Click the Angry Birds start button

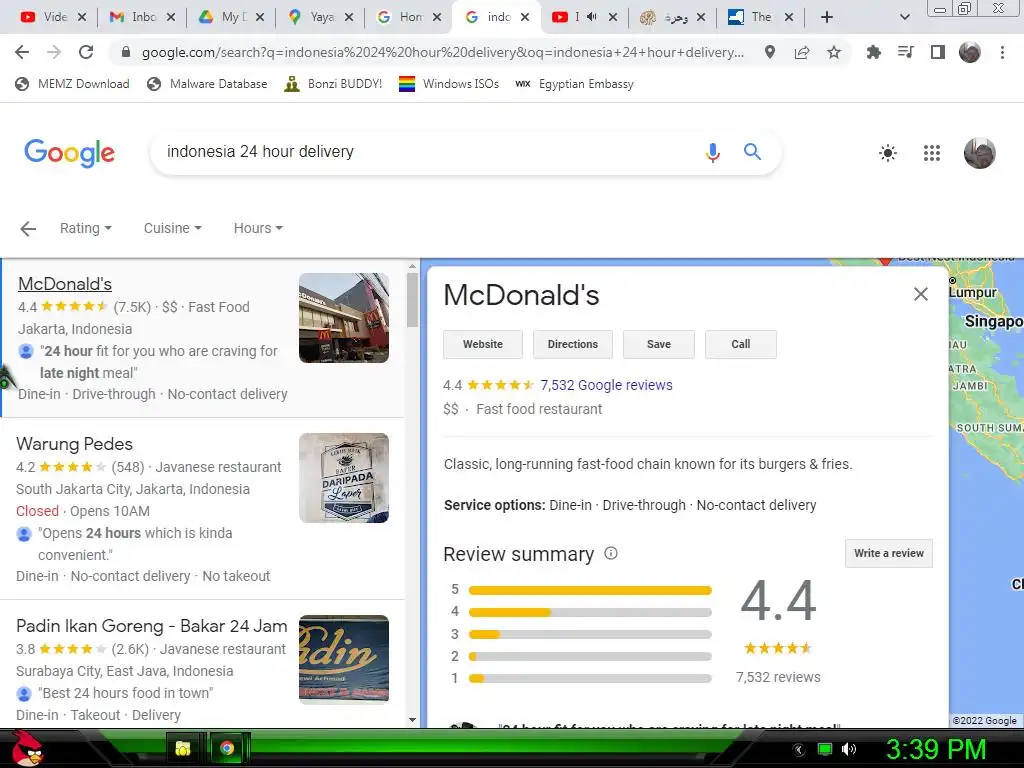[26, 748]
